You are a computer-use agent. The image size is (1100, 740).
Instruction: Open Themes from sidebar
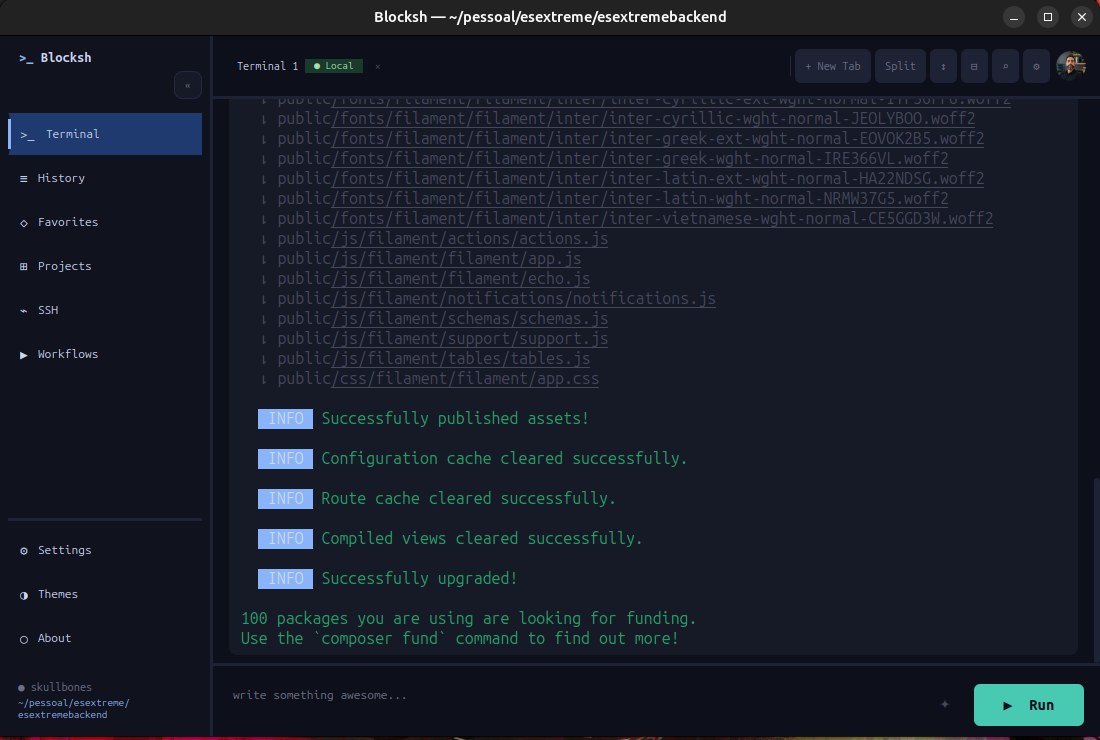pos(105,594)
